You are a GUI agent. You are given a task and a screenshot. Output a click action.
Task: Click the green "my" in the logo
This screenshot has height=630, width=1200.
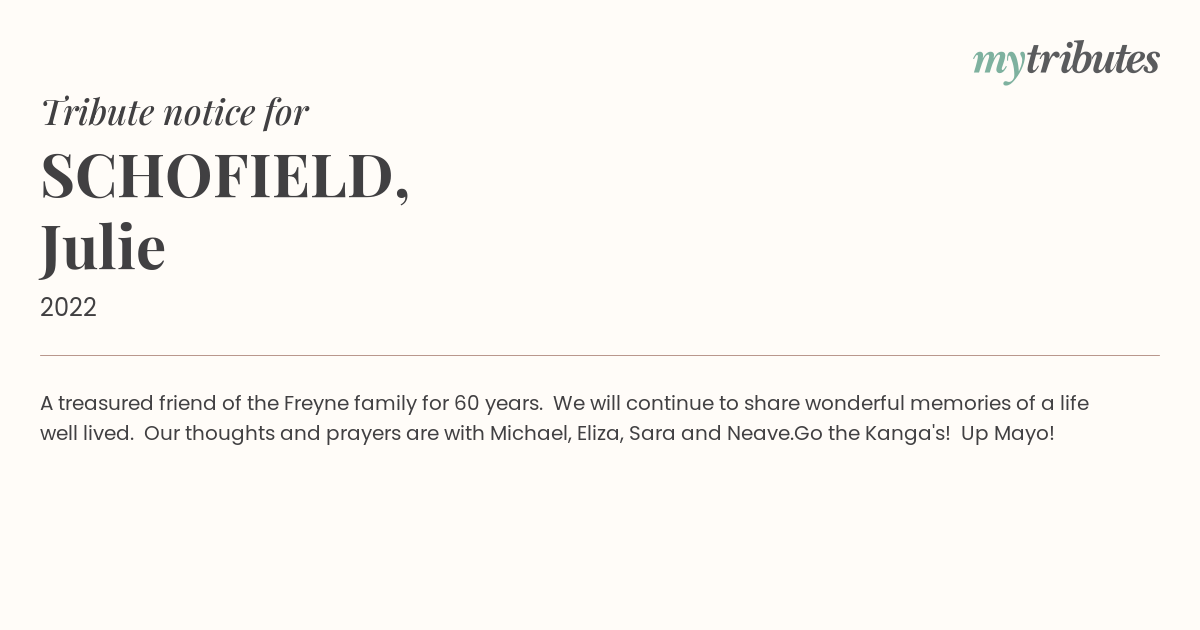coord(999,64)
